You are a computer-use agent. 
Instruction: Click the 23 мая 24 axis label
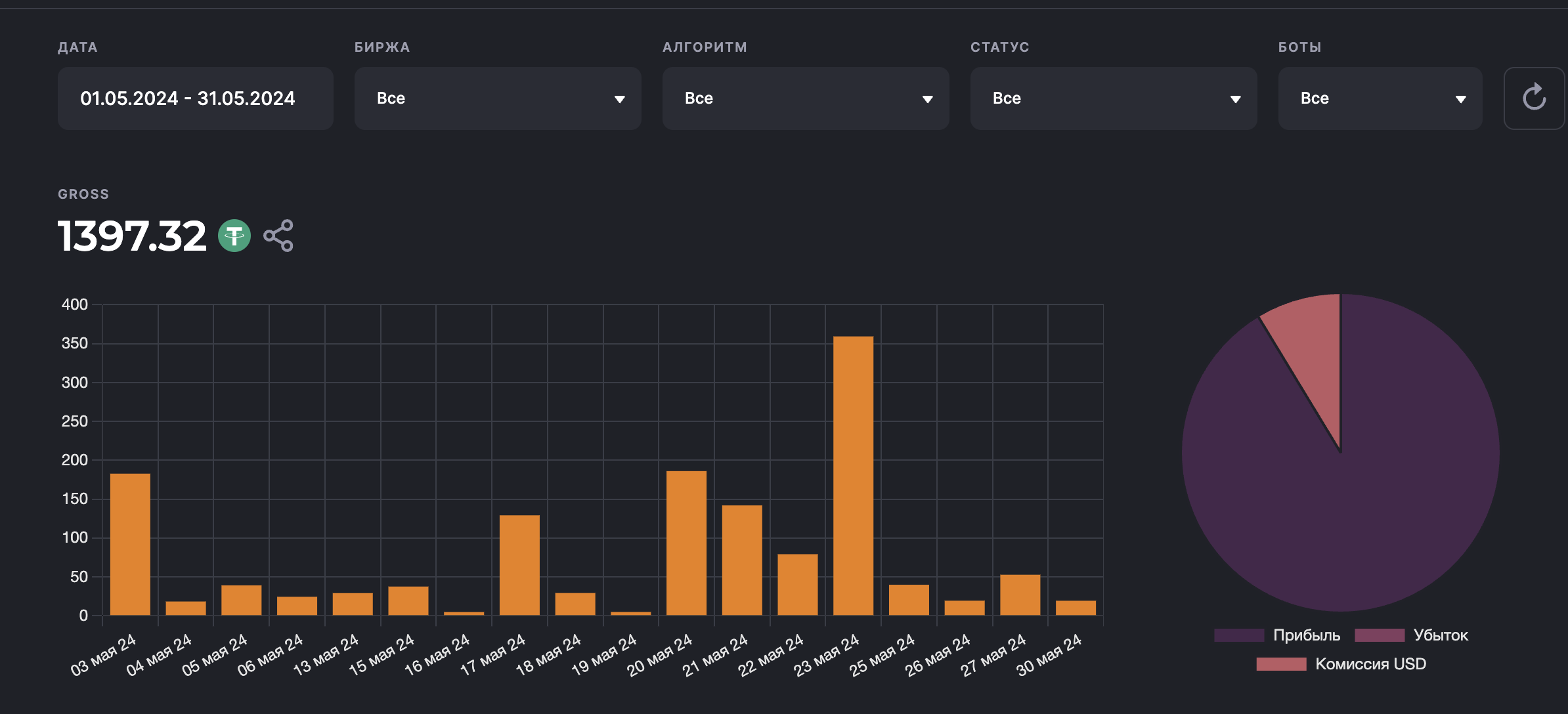pyautogui.click(x=827, y=654)
